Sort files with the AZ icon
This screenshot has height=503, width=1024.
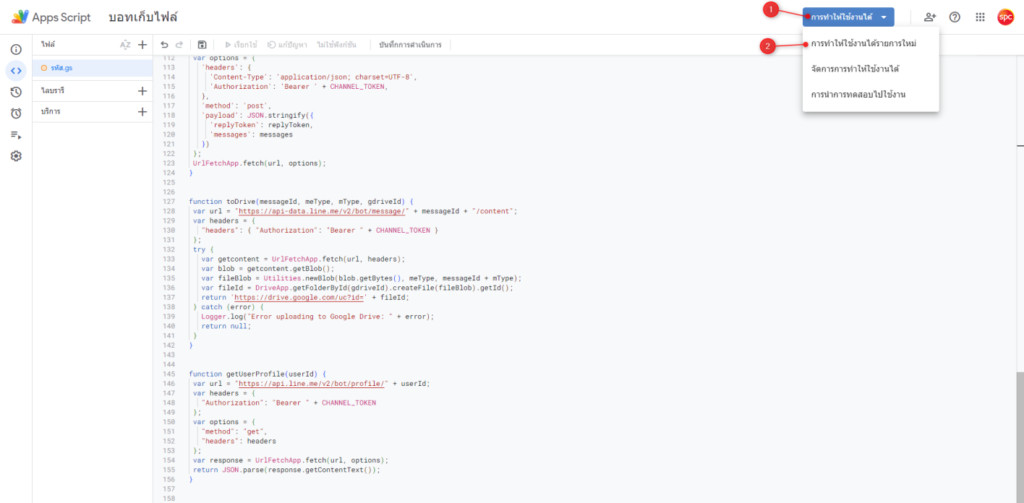coord(125,45)
